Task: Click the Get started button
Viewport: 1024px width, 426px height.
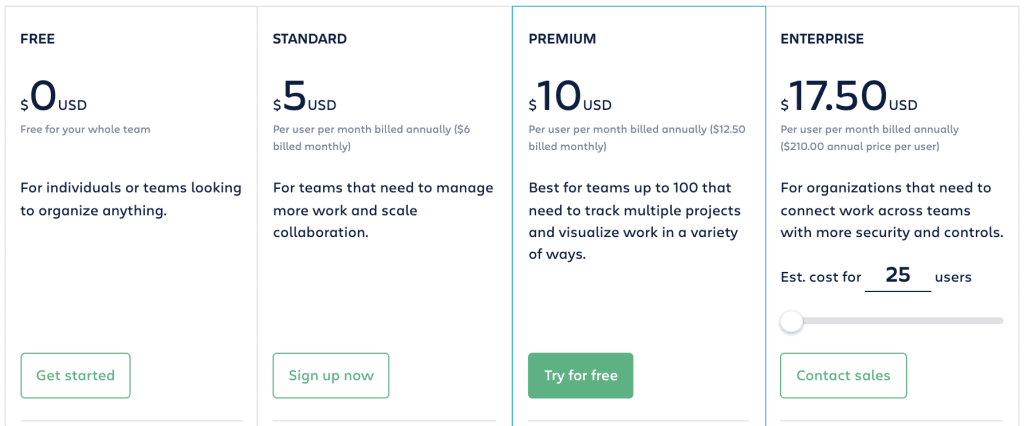Action: click(x=76, y=376)
